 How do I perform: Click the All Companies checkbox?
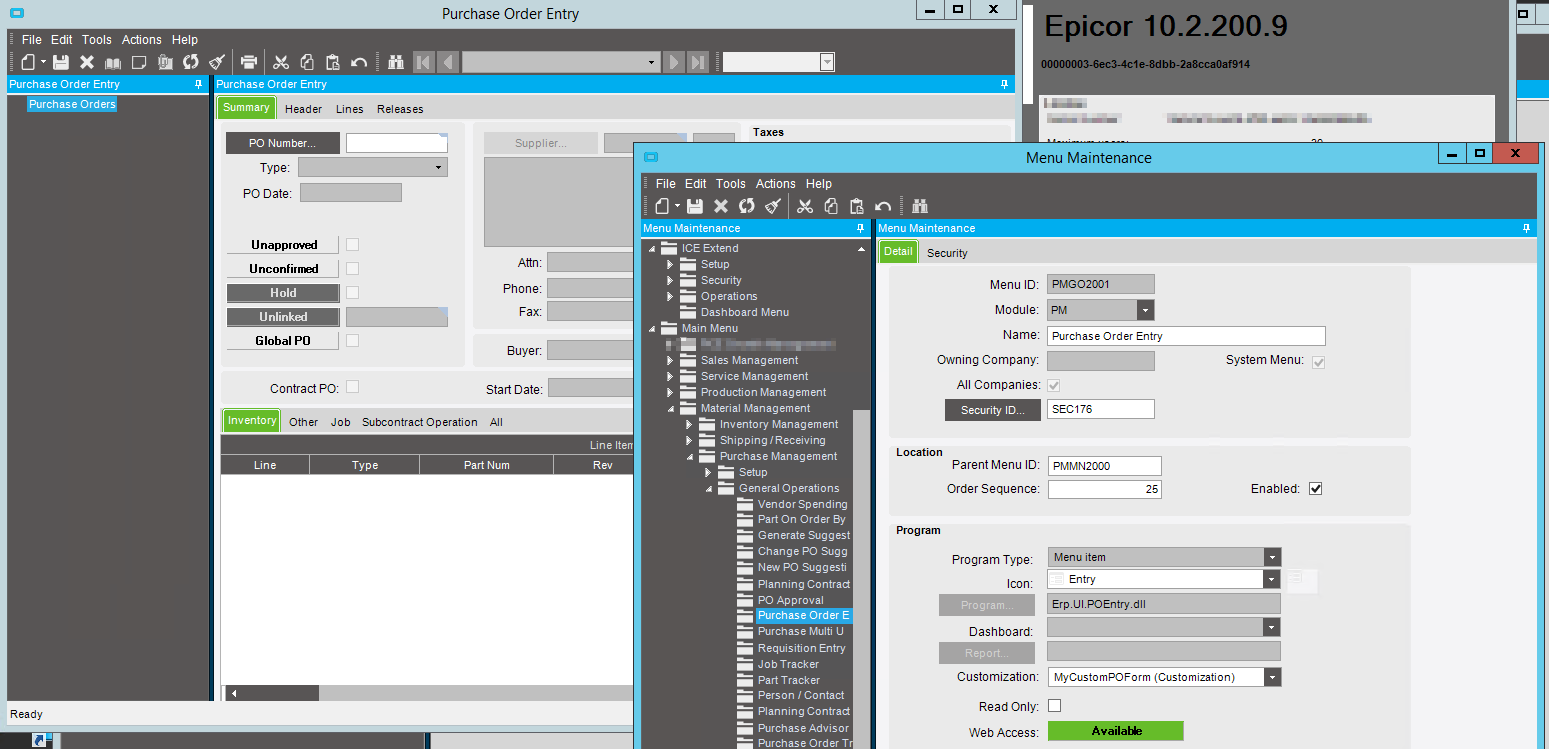[1054, 385]
